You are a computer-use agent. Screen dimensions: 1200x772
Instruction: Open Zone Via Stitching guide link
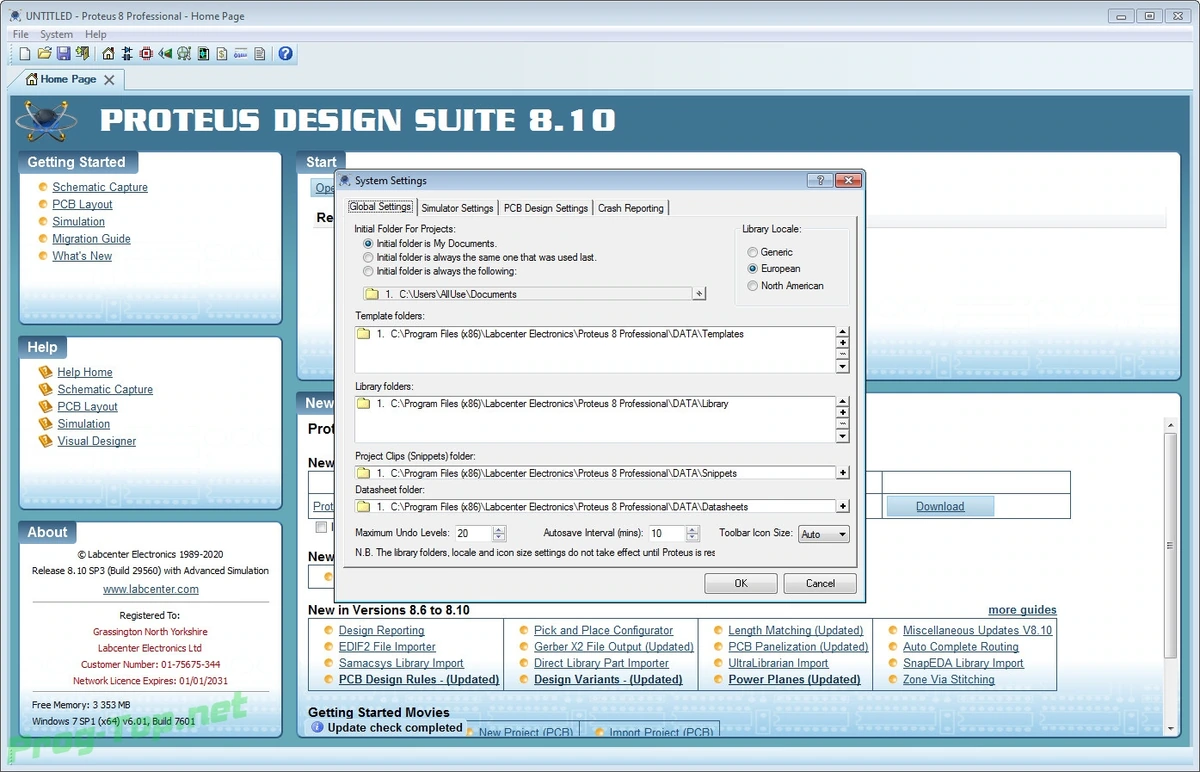click(x=948, y=679)
